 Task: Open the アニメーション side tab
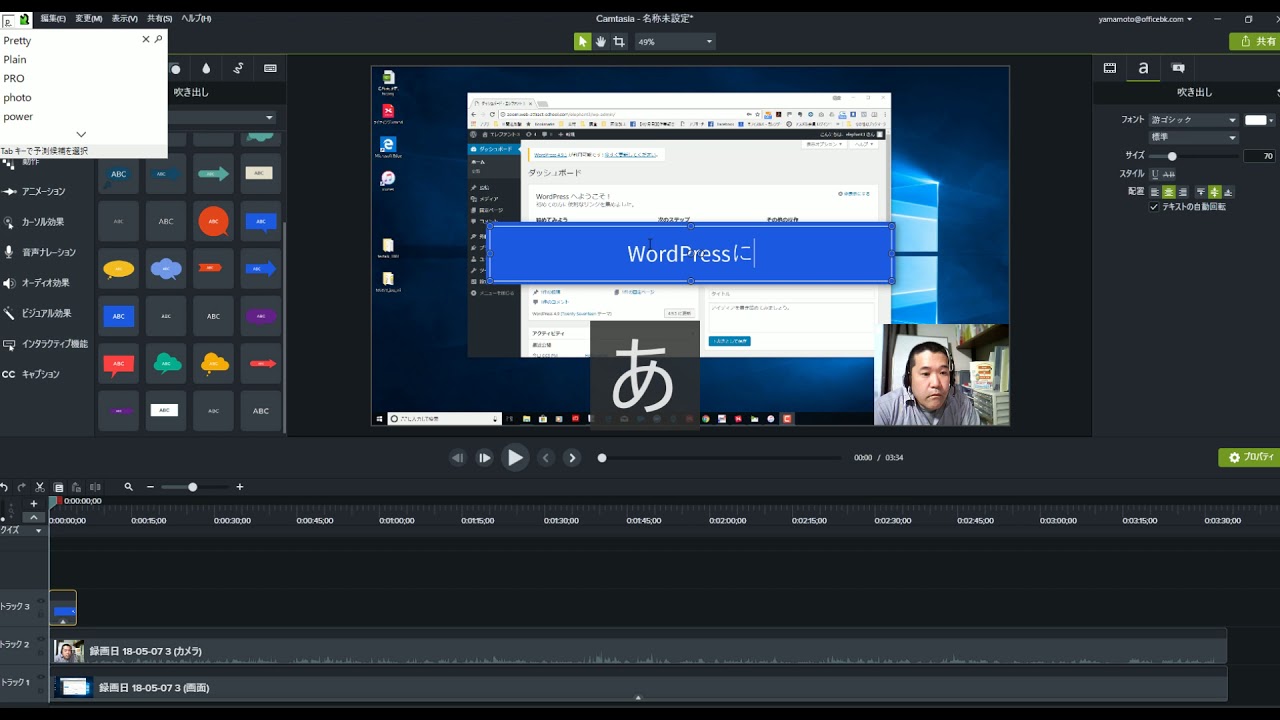pyautogui.click(x=42, y=192)
